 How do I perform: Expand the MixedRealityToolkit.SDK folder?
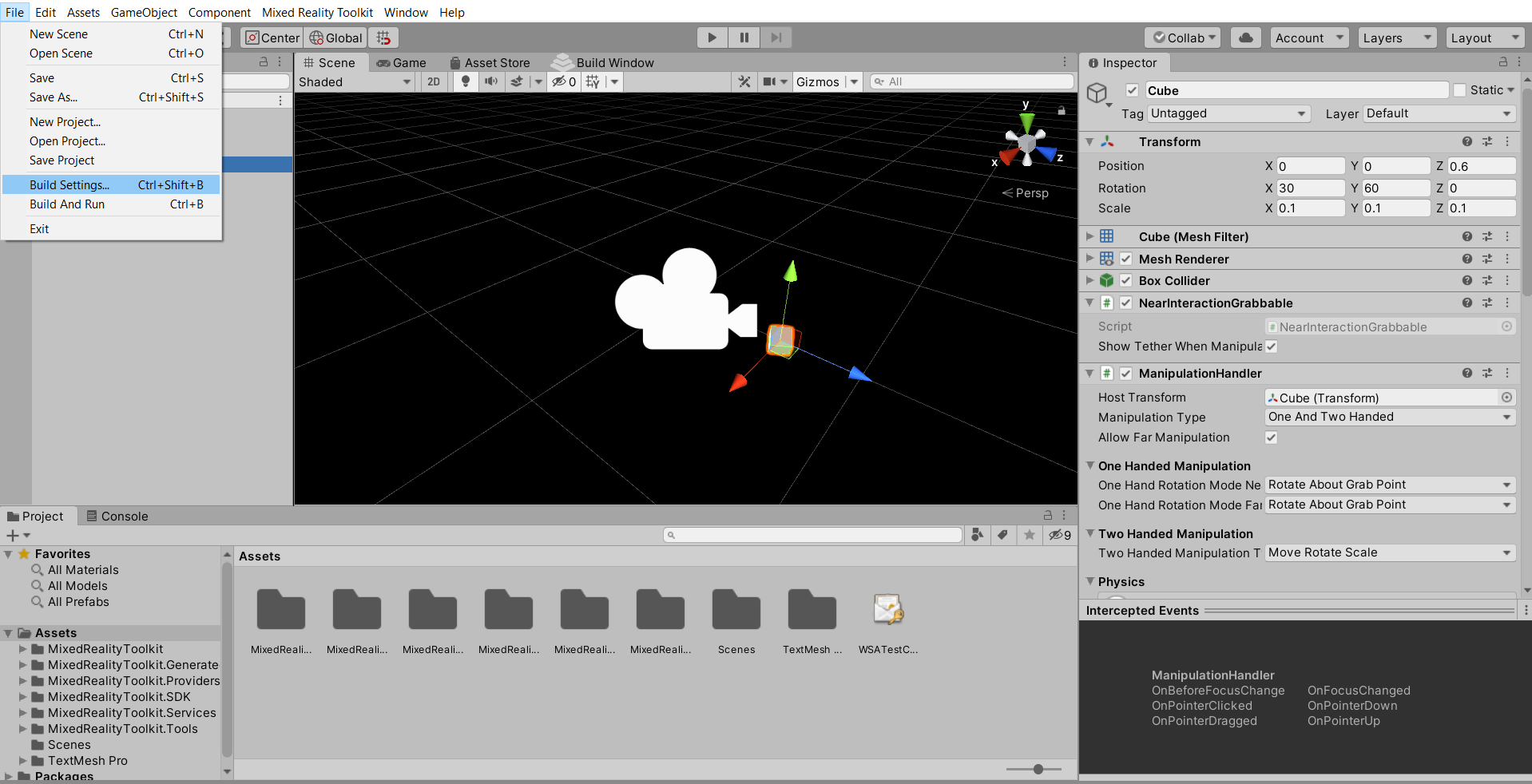click(x=23, y=696)
